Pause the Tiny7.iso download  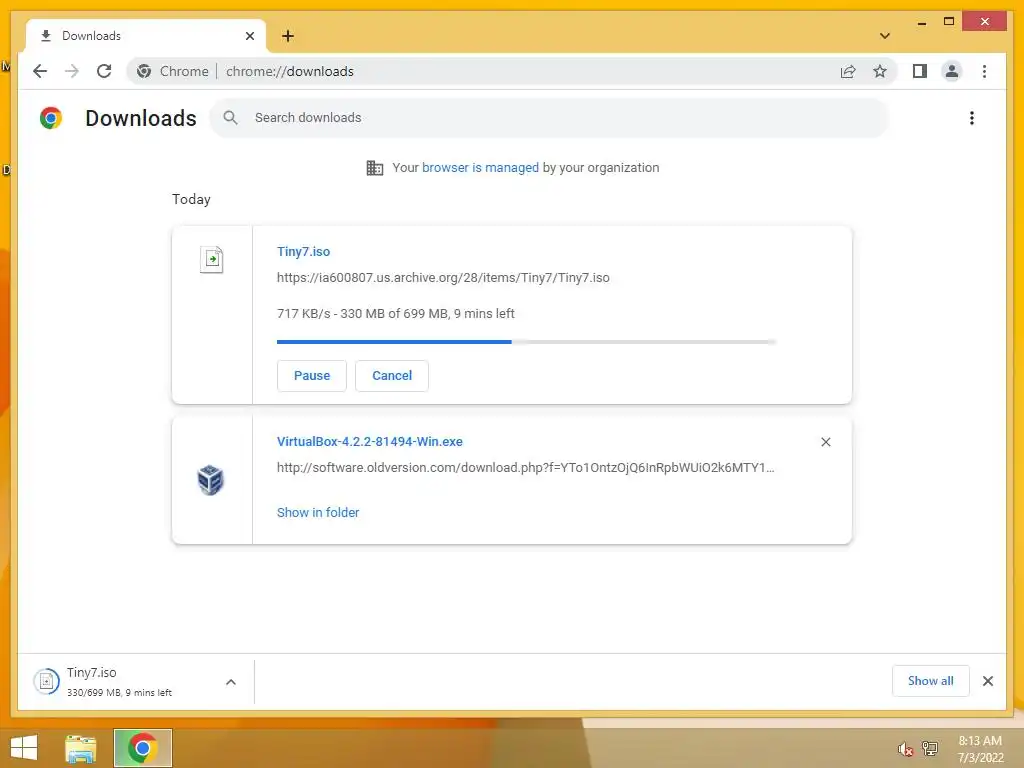(312, 376)
